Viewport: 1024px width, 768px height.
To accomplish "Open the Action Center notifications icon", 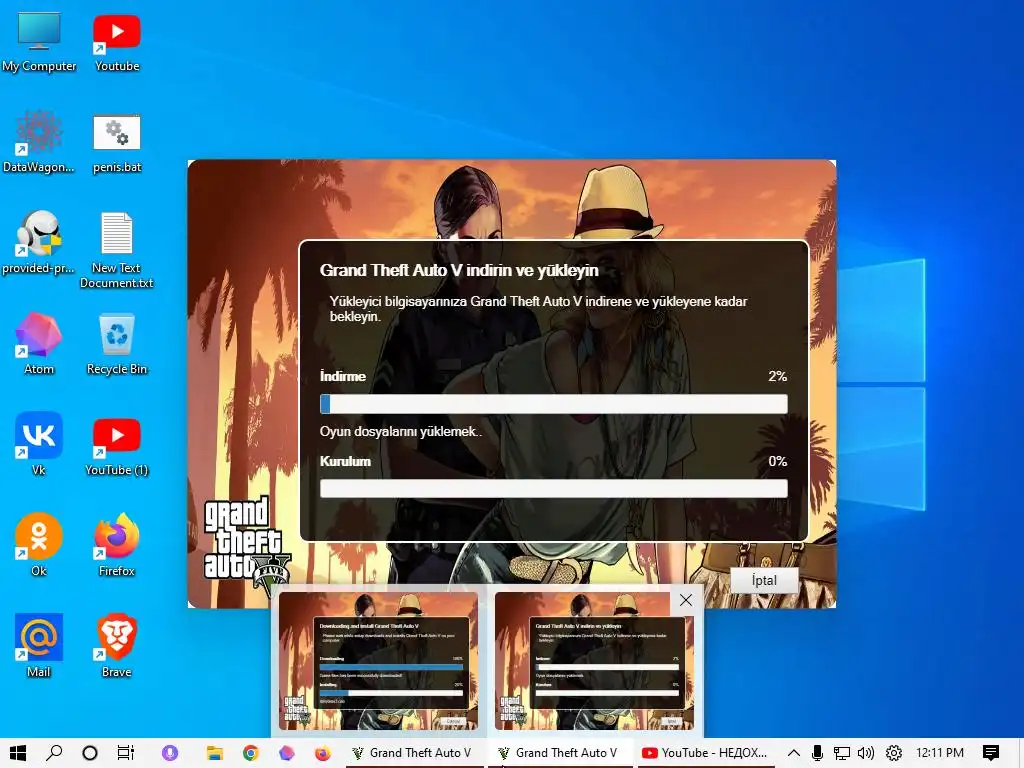I will [x=991, y=753].
